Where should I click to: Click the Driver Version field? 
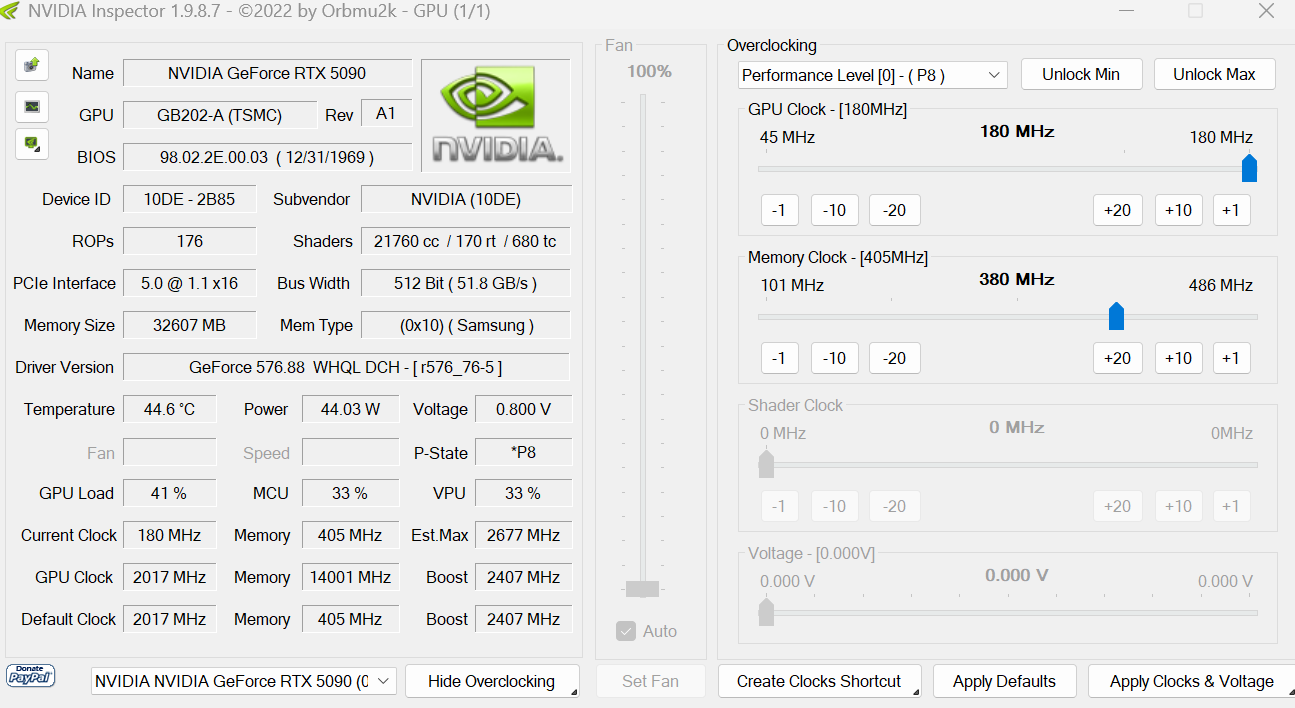[346, 367]
